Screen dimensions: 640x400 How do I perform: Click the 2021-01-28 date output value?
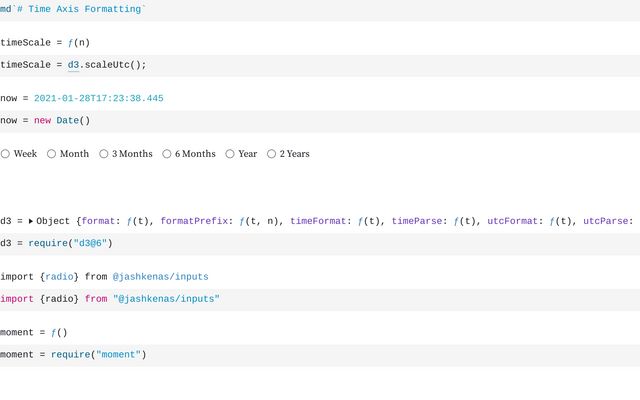point(98,98)
